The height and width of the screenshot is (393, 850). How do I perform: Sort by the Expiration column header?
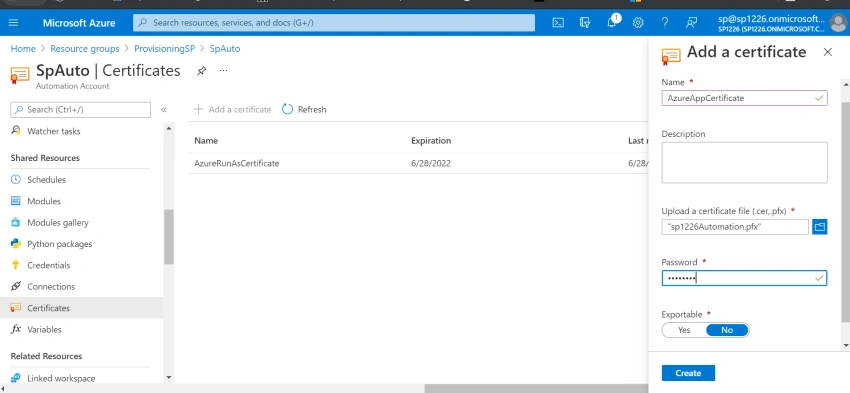point(431,140)
